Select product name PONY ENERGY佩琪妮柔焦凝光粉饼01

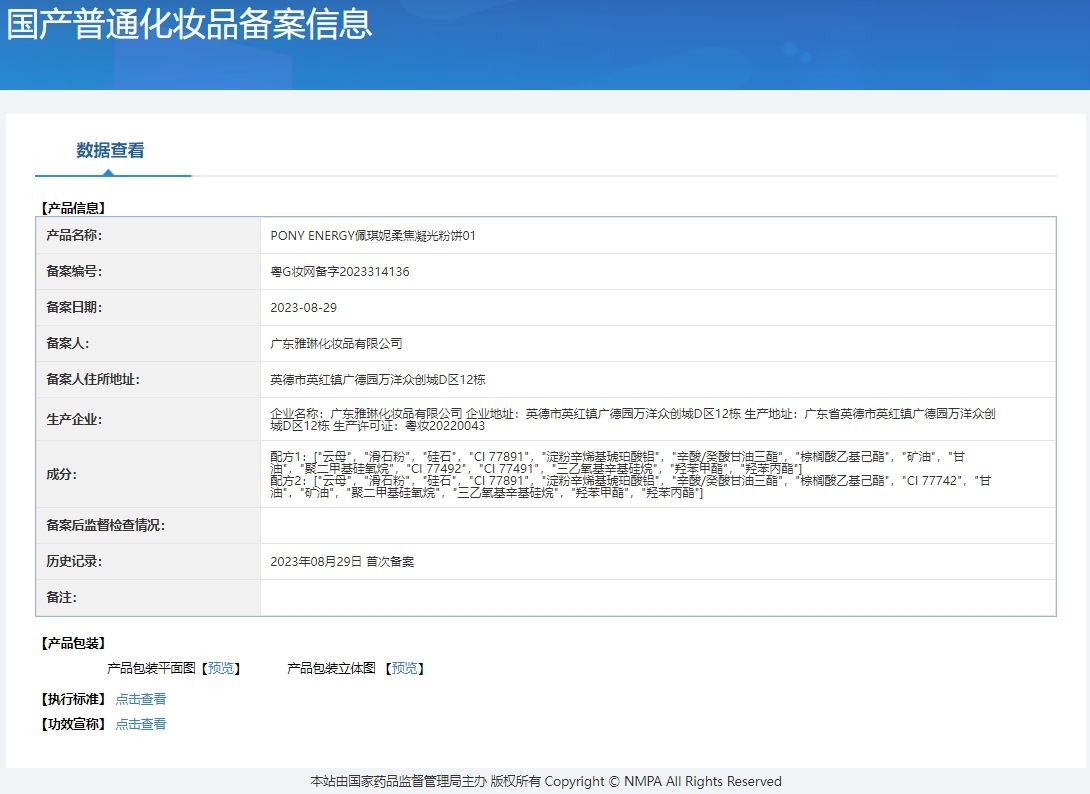[x=373, y=236]
